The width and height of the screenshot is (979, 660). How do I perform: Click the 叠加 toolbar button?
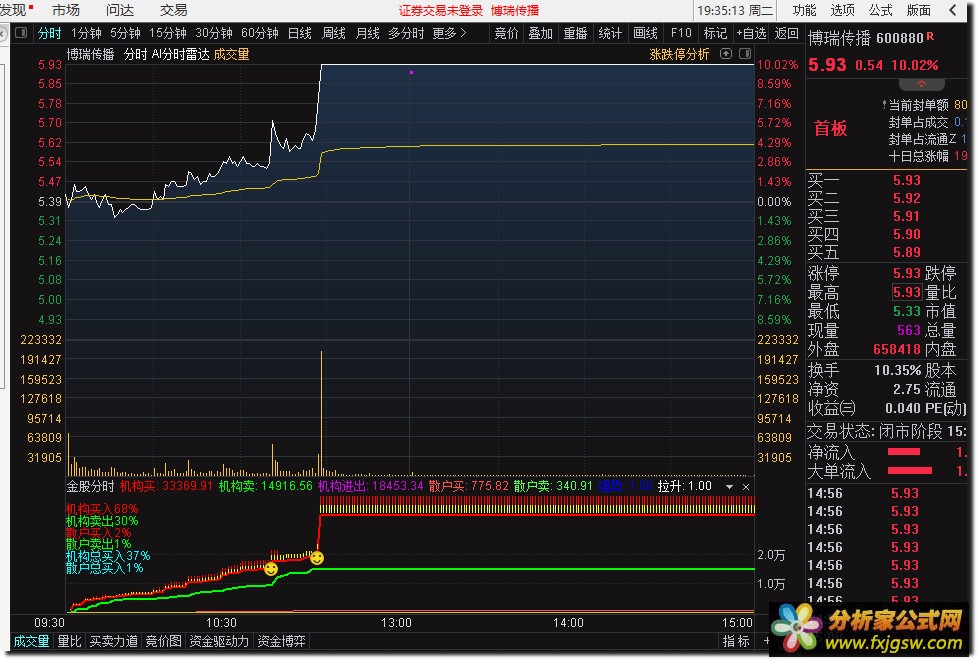[541, 33]
